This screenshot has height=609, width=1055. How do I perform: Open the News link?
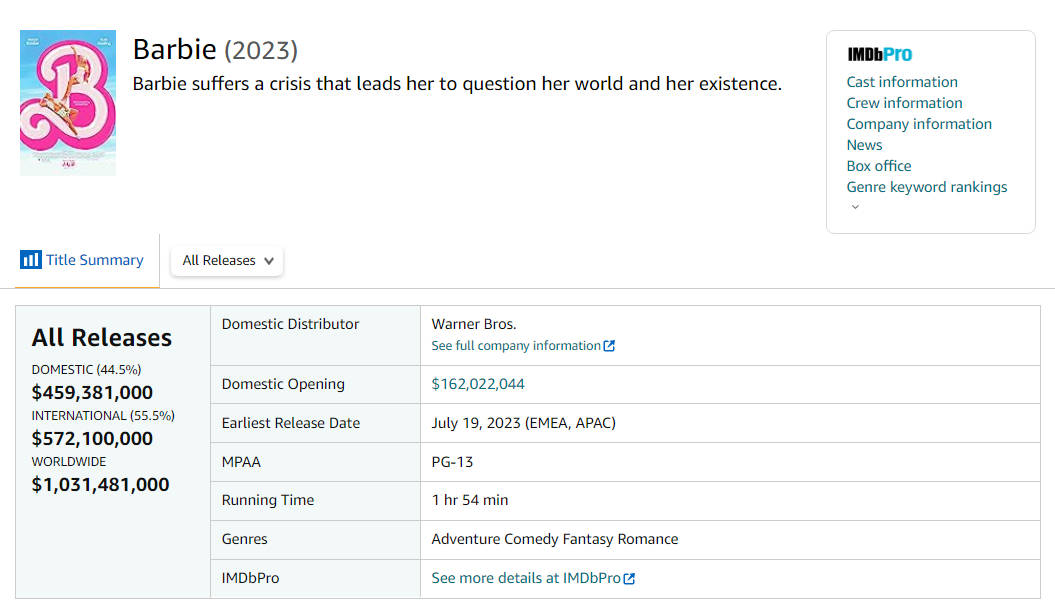(864, 145)
